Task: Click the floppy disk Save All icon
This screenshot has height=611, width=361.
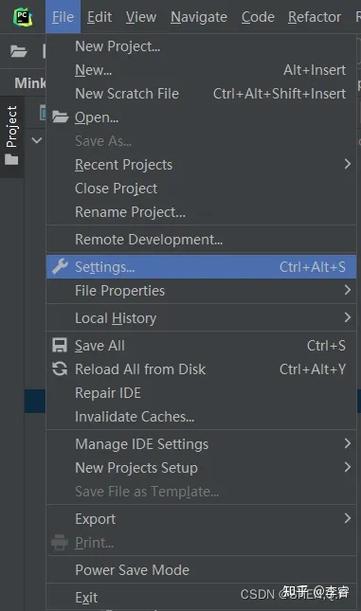Action: (60, 345)
